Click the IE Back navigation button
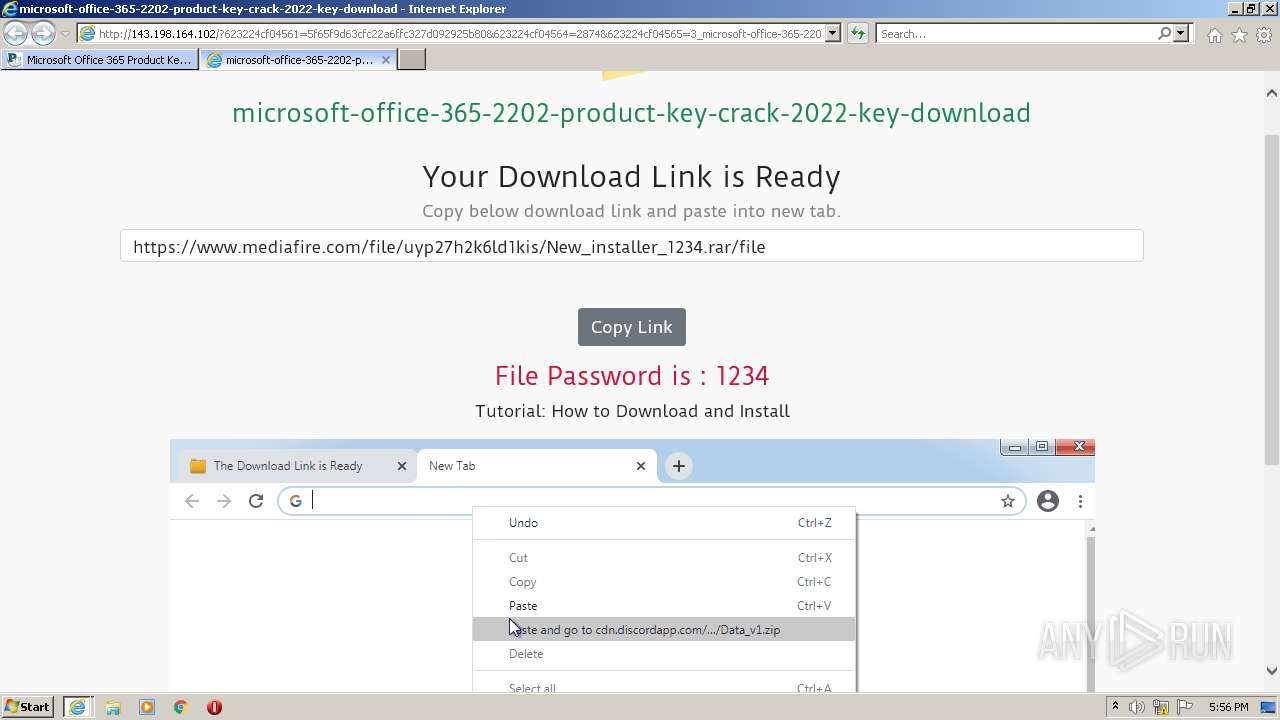The height and width of the screenshot is (720, 1280). 16,33
